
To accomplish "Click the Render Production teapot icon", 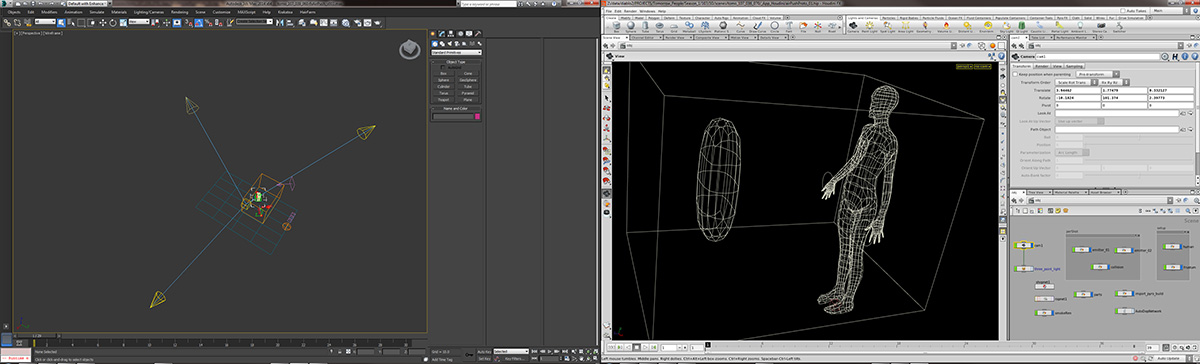I will click(x=377, y=23).
